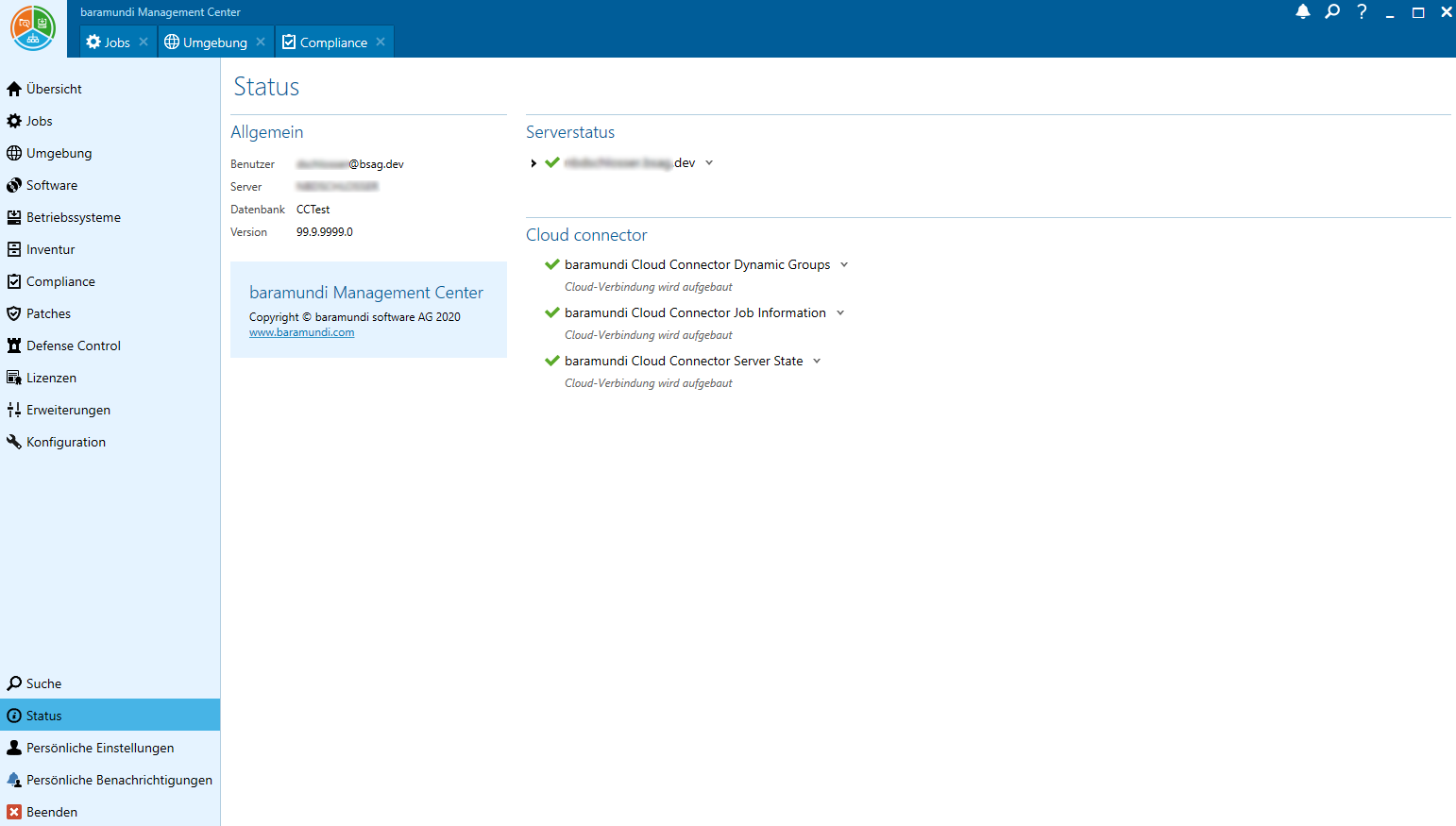Click the notification bell icon
Screen dimensions: 1456x826
1302,12
